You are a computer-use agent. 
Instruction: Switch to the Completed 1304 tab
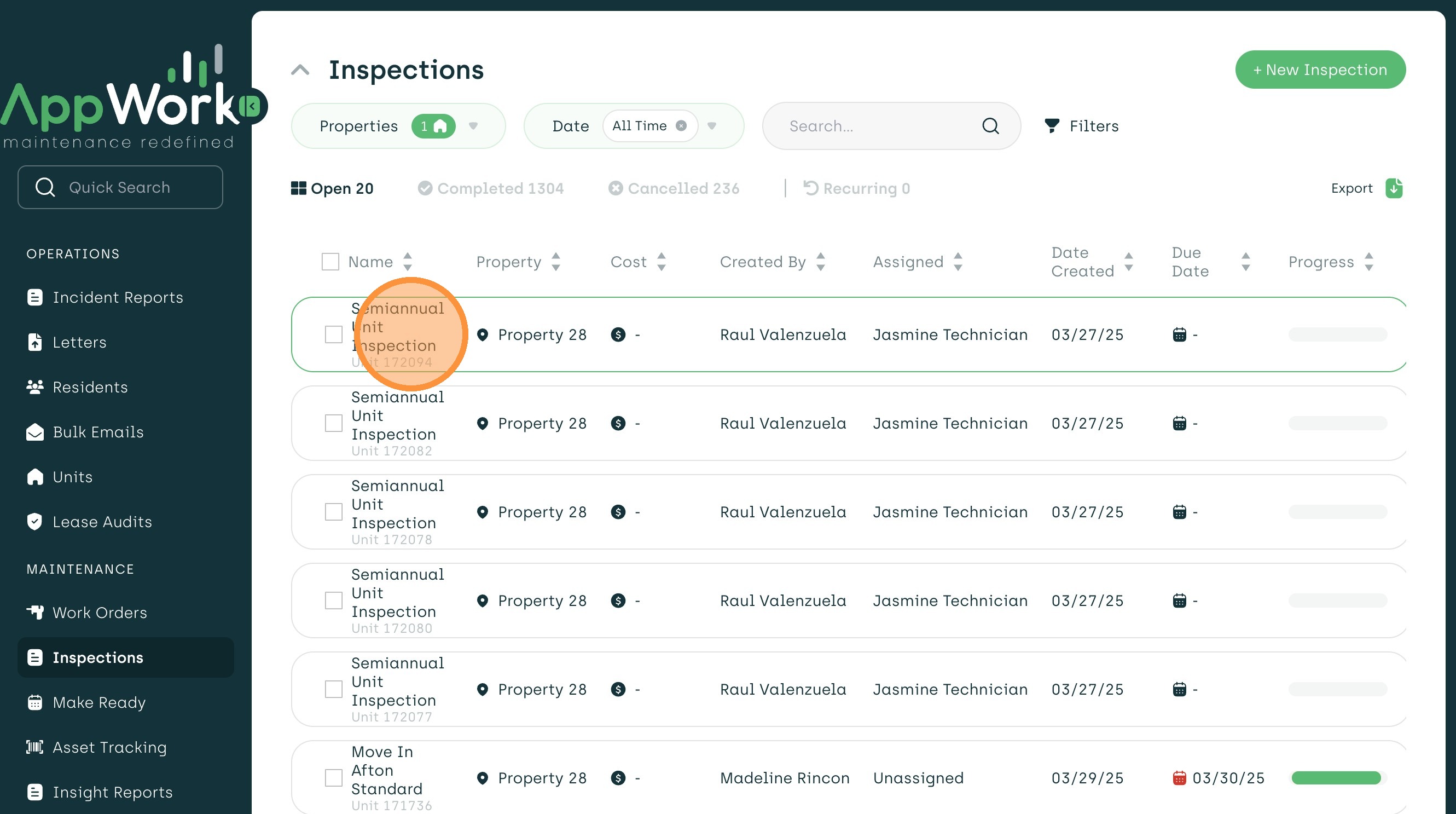click(x=491, y=188)
